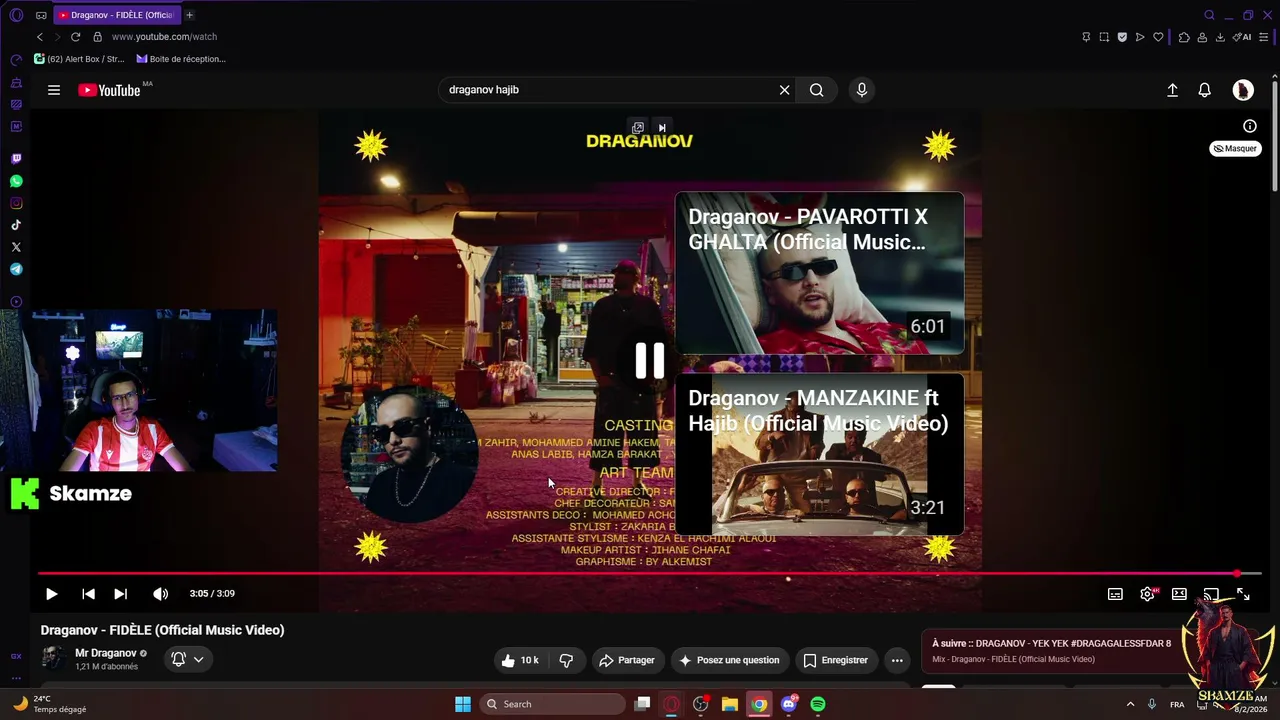Open more actions three-dot menu
1280x720 pixels.
click(897, 660)
